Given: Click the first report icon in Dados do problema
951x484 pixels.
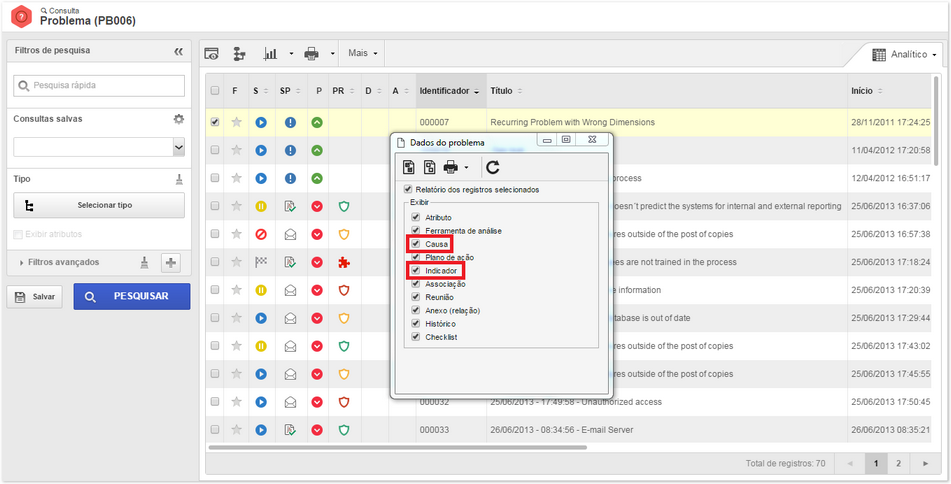Looking at the screenshot, I should pos(409,167).
